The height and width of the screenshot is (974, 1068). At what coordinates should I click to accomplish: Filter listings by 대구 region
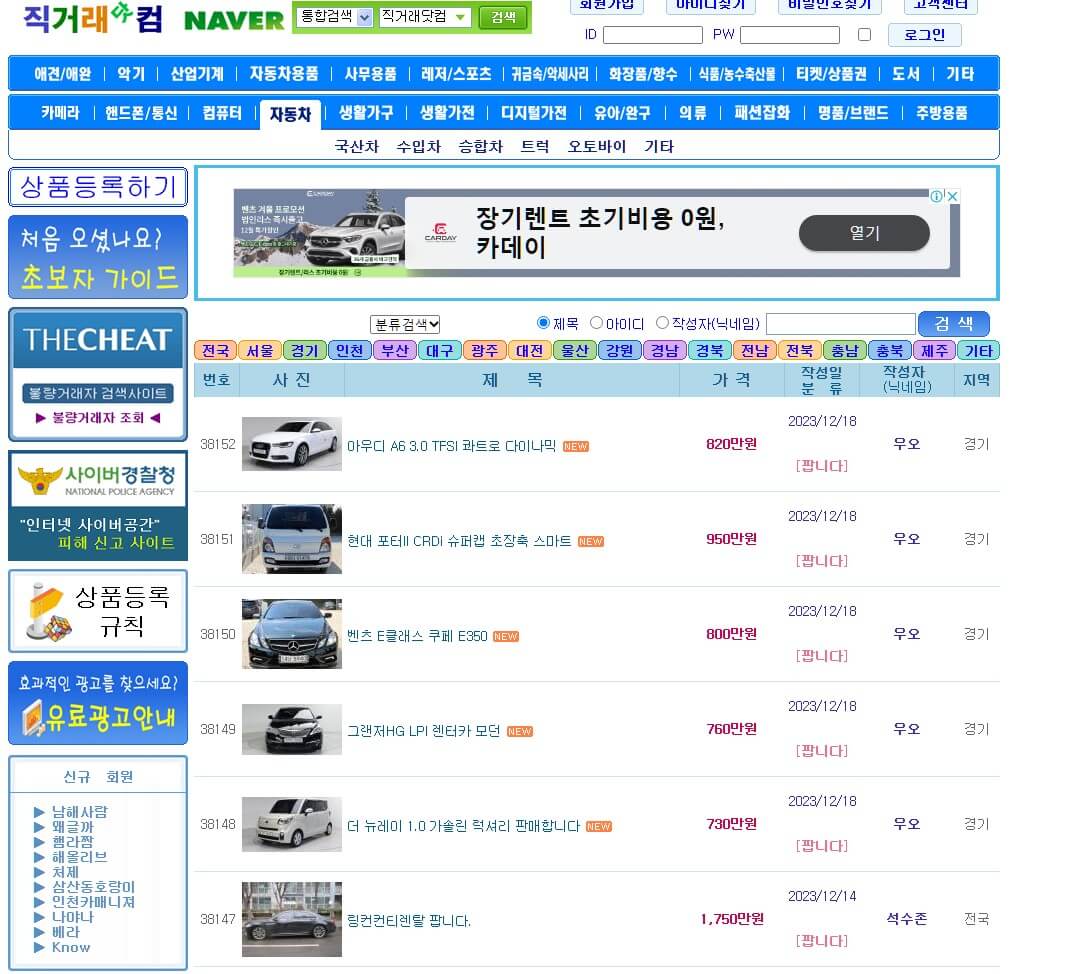click(x=439, y=351)
